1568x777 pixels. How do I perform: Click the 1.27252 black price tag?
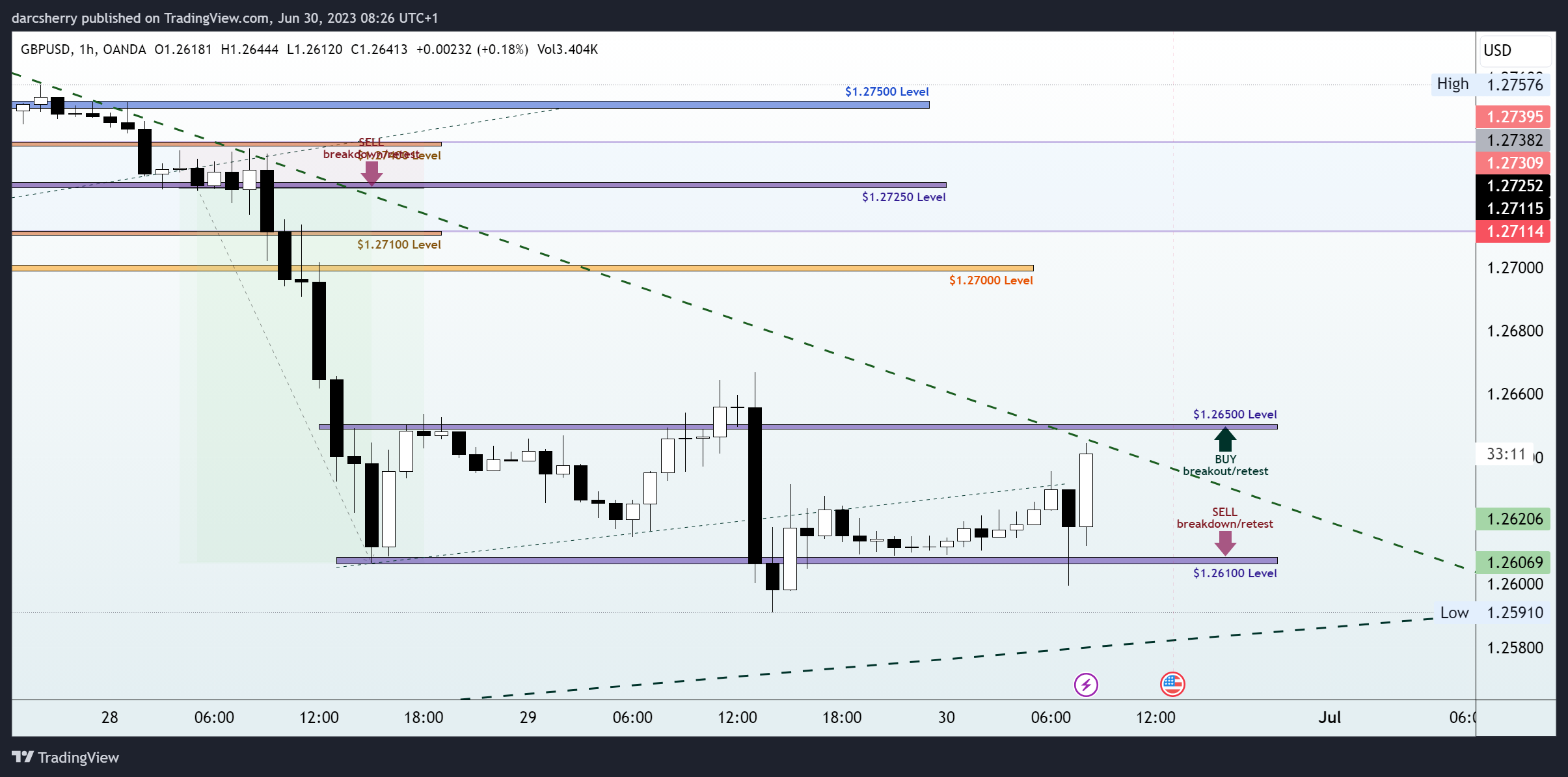tap(1513, 185)
